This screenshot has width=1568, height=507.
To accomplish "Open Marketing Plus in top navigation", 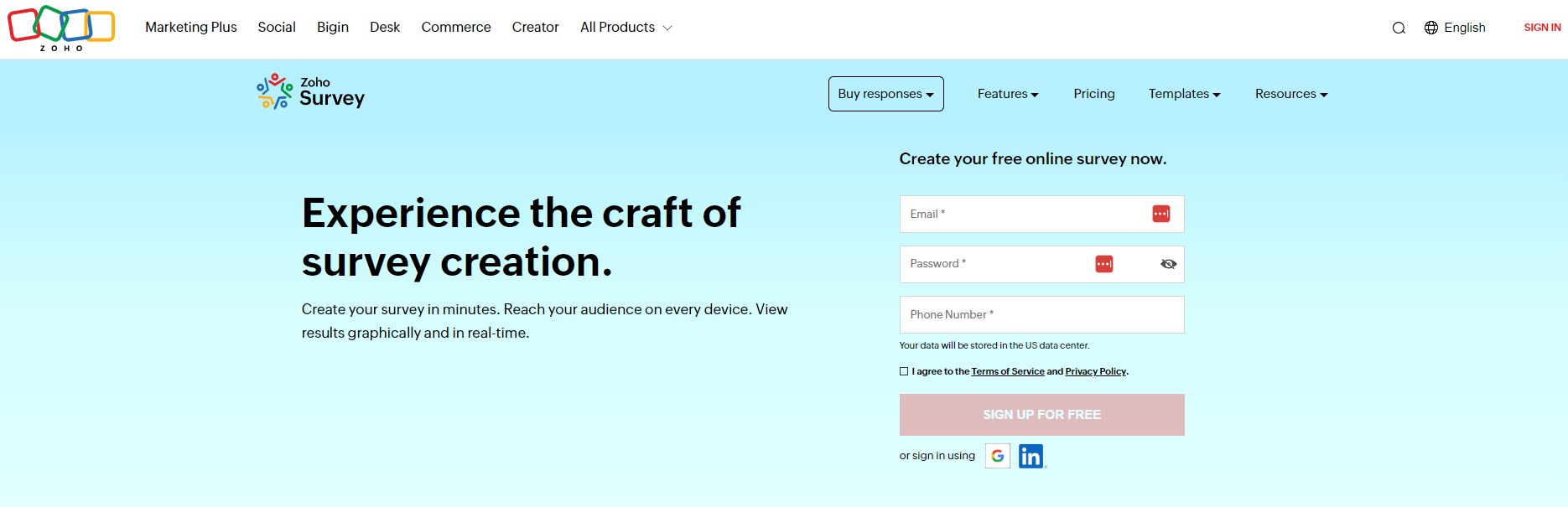I will (191, 28).
